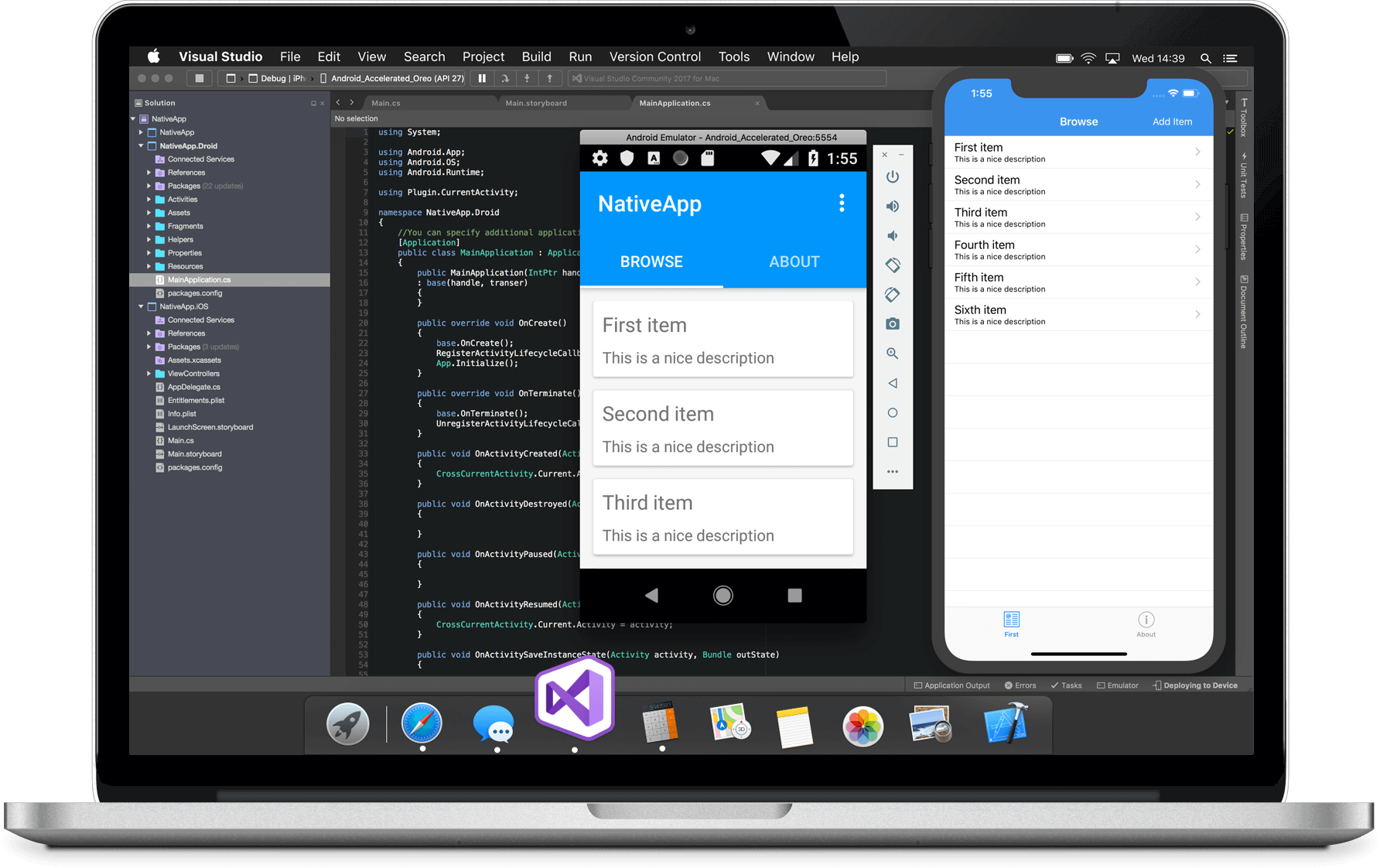1380x868 pixels.
Task: Expand the ViewControllers folder
Action: tap(149, 373)
